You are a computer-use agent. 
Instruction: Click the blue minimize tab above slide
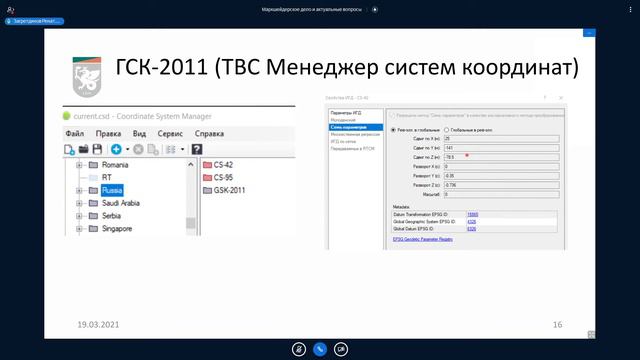pyautogui.click(x=589, y=33)
